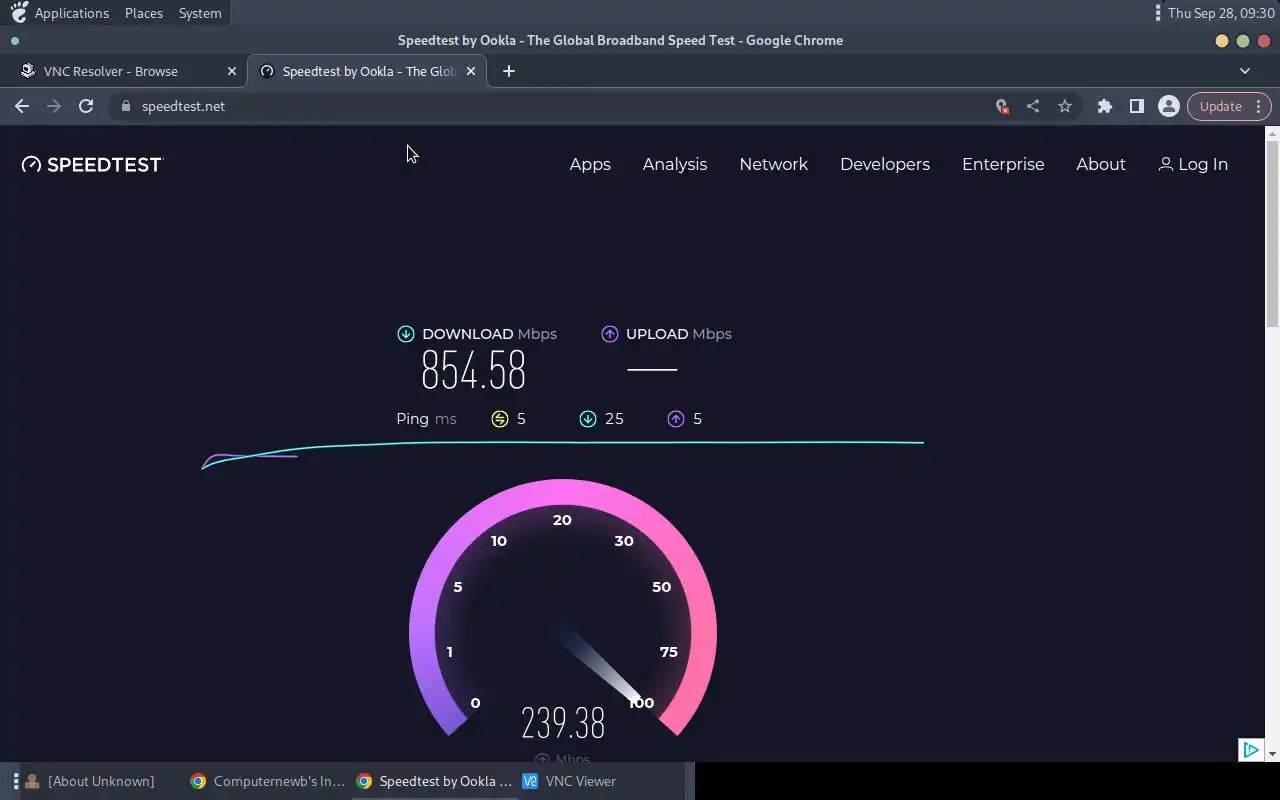Reload the speedtest.net page

click(86, 106)
